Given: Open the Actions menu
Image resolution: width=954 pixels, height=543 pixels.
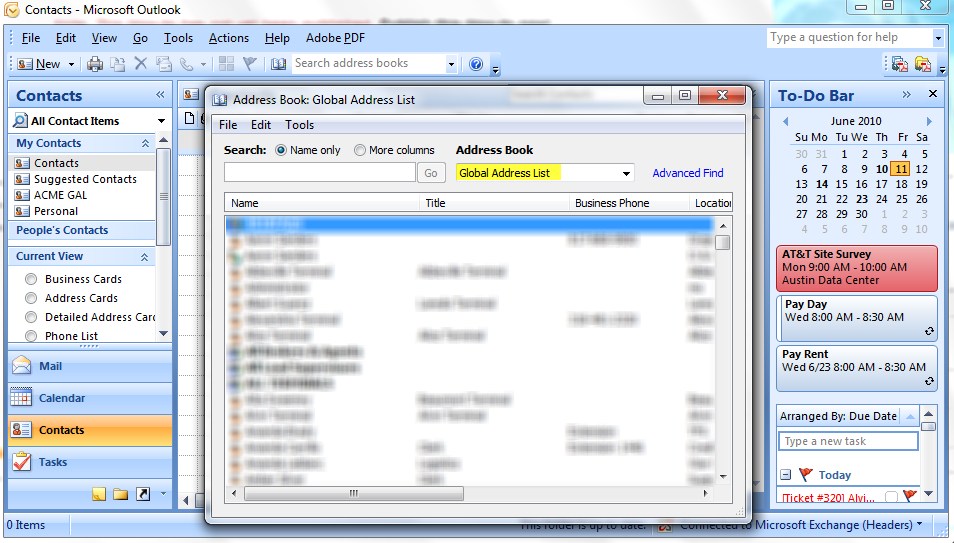Looking at the screenshot, I should pyautogui.click(x=229, y=38).
